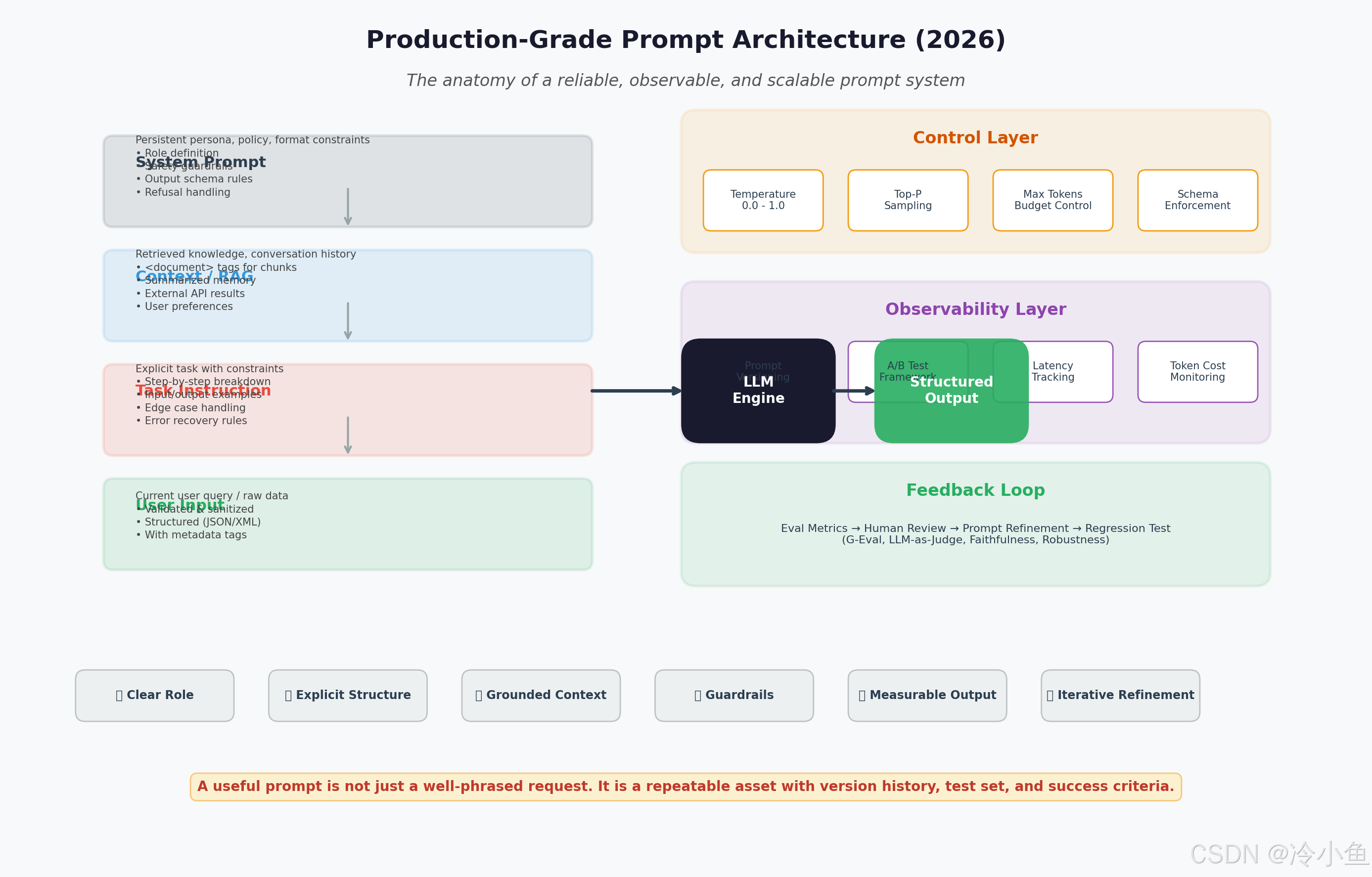Click the Control Layer heading
Viewport: 1372px width, 877px height.
pos(975,138)
